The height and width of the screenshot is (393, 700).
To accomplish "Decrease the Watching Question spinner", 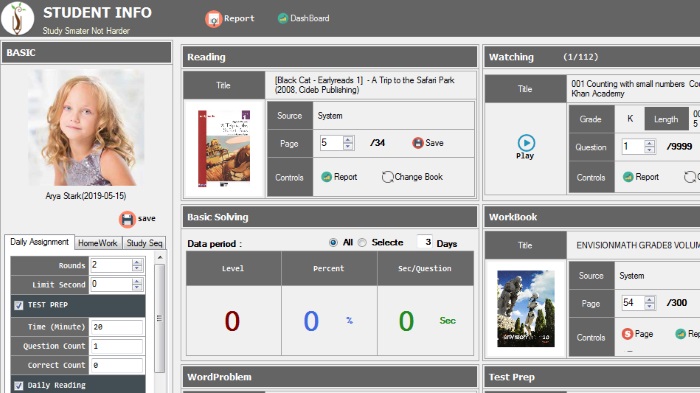I will point(650,150).
